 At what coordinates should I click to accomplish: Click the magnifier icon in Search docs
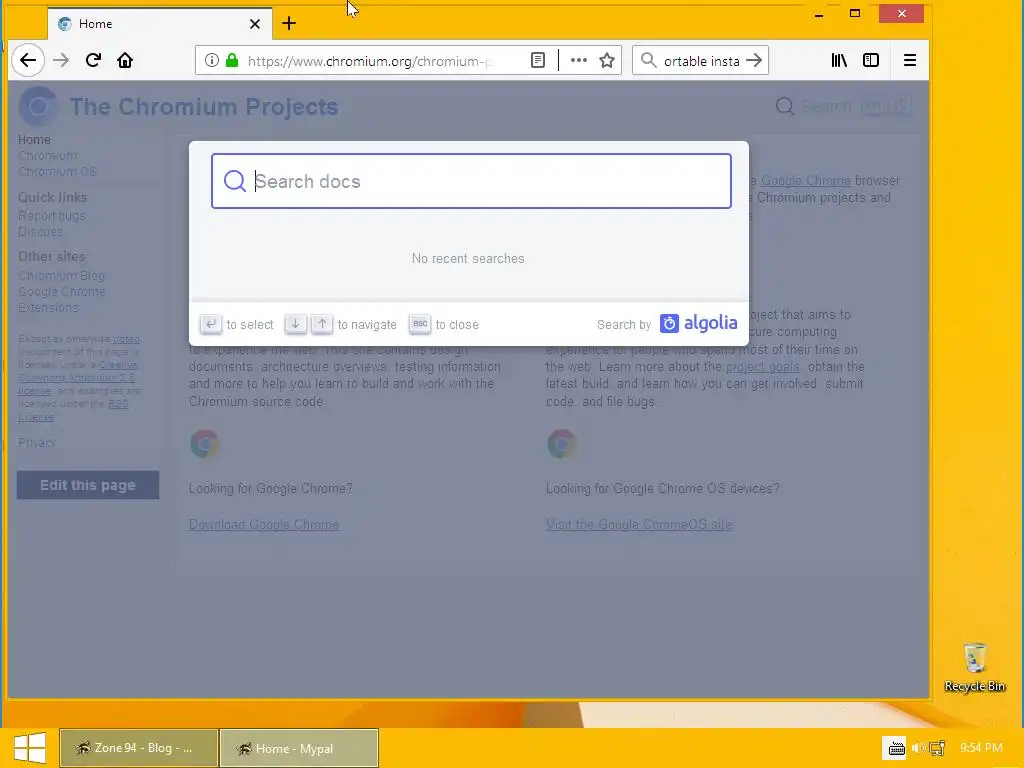pos(234,181)
